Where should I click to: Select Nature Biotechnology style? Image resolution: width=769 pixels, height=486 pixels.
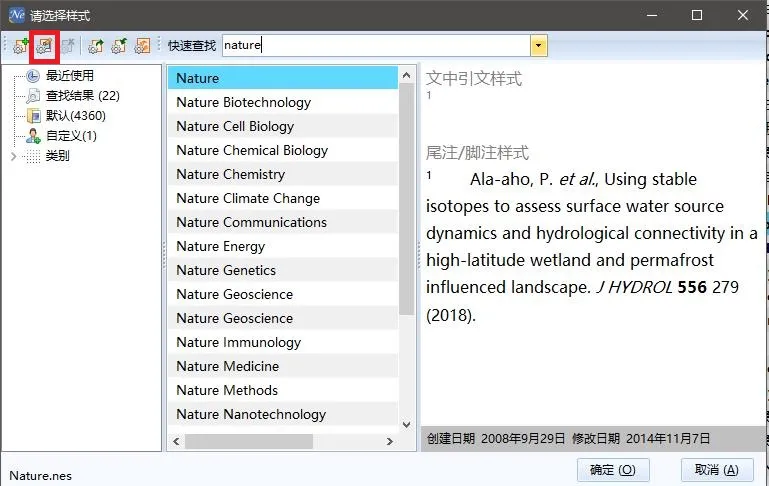tap(283, 102)
